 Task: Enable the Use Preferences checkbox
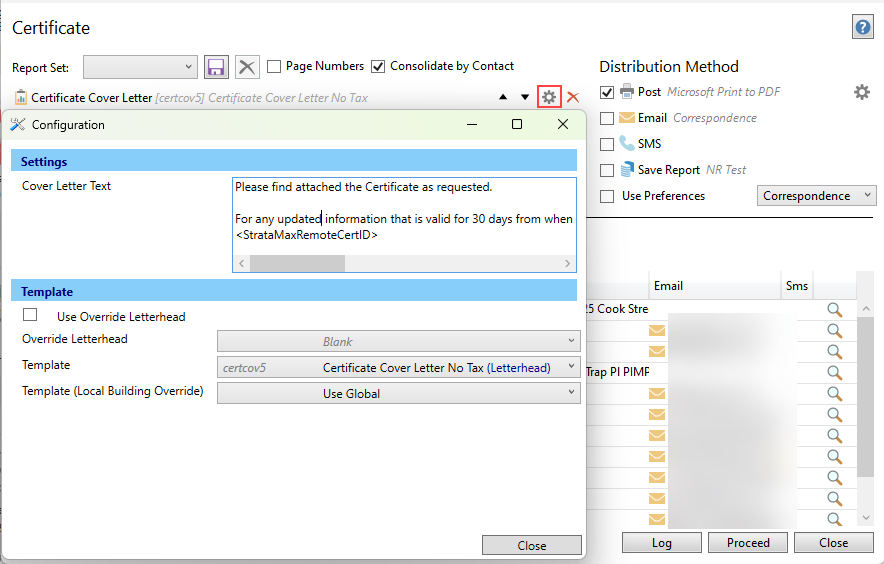click(x=607, y=196)
